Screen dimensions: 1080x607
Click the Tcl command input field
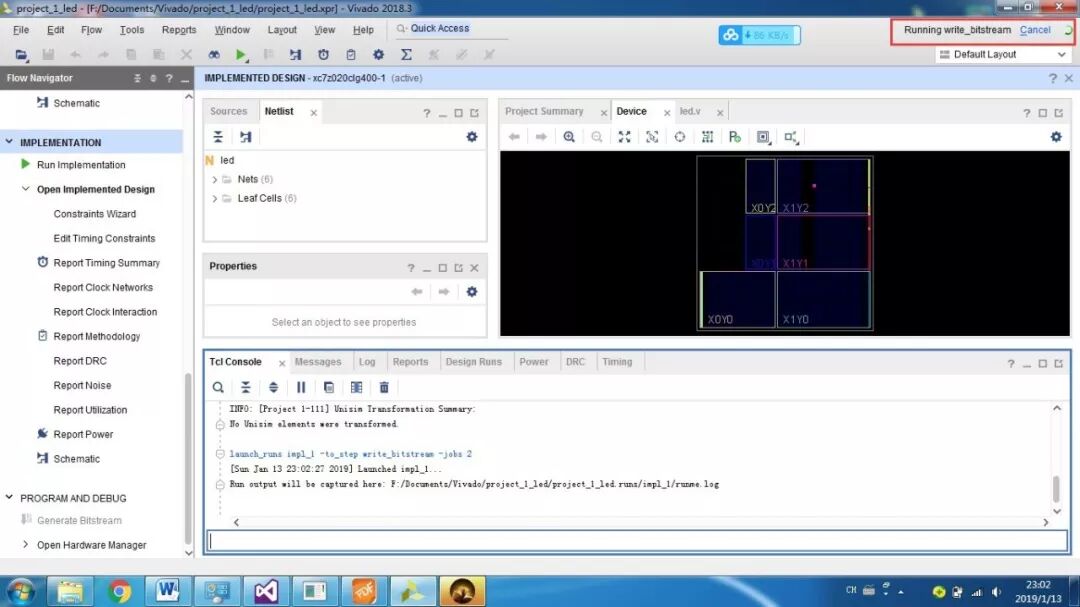point(638,541)
